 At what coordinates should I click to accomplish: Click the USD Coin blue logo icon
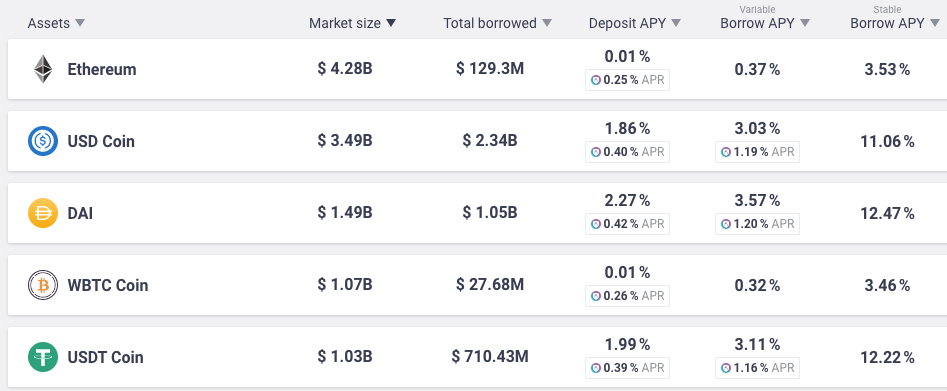pyautogui.click(x=43, y=141)
